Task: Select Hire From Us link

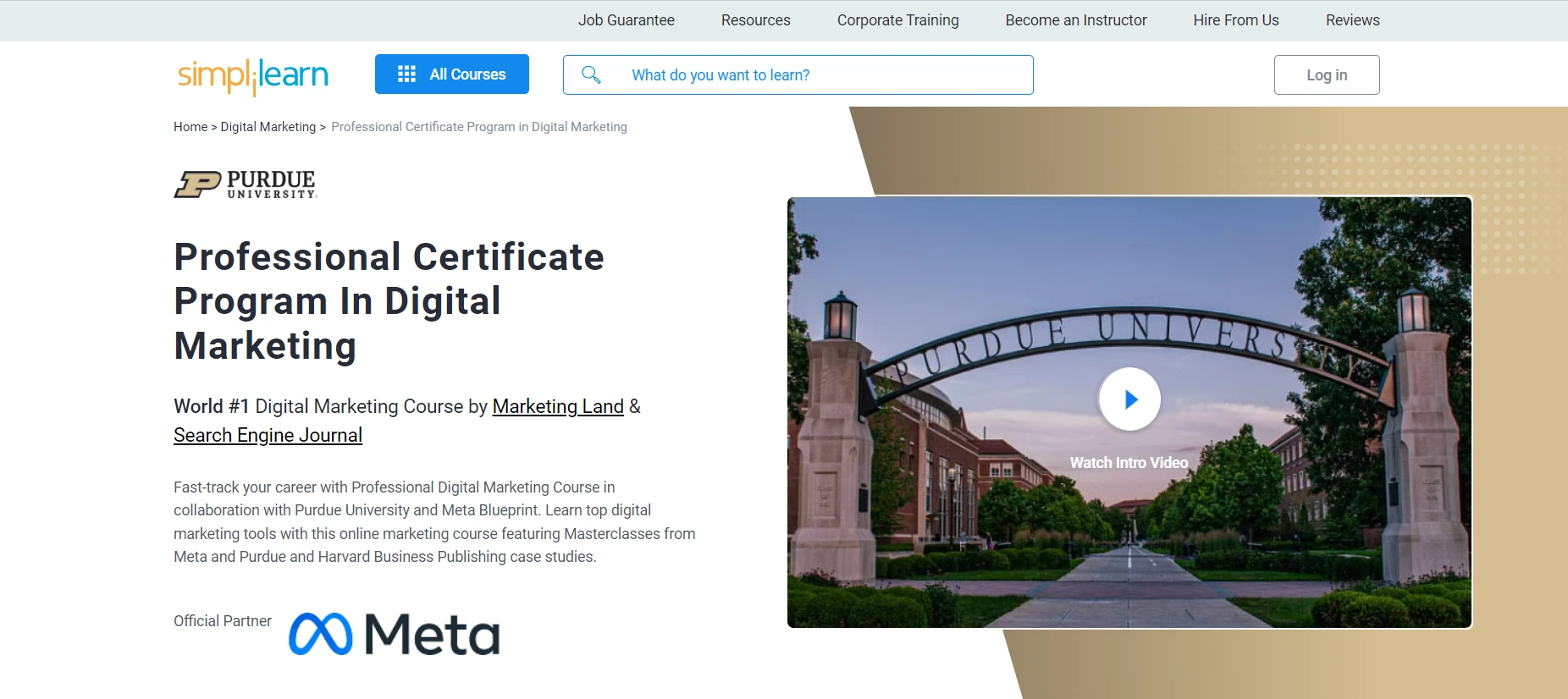Action: click(x=1236, y=20)
